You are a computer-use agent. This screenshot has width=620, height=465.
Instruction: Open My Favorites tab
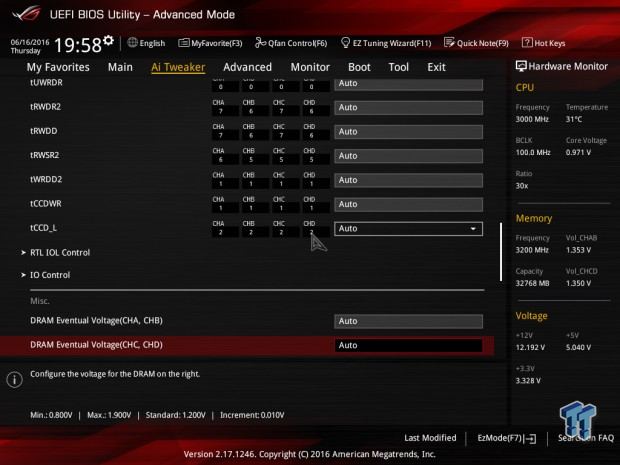coord(58,67)
